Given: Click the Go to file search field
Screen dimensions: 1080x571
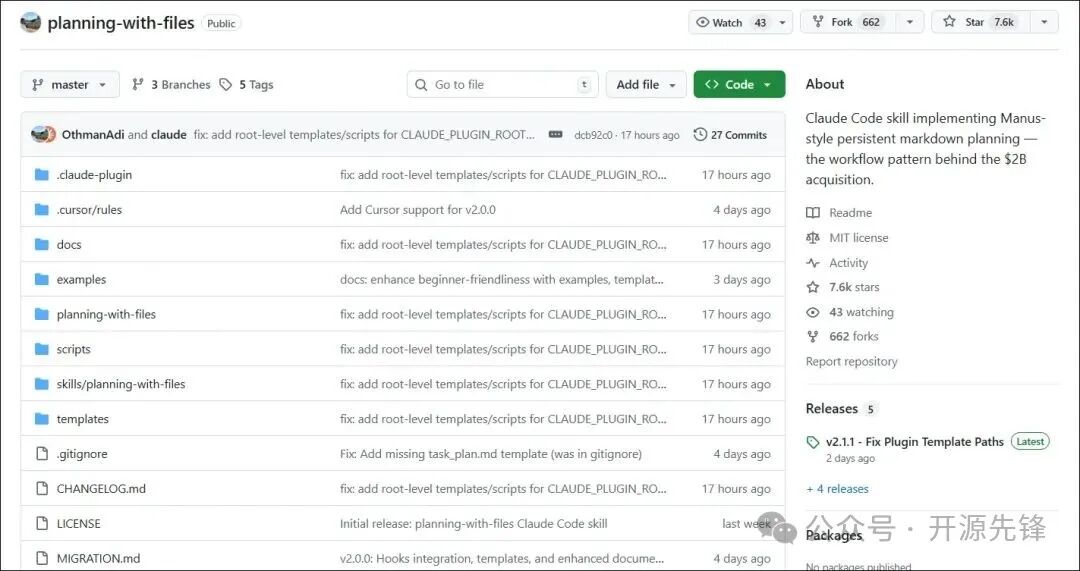Looking at the screenshot, I should click(503, 85).
